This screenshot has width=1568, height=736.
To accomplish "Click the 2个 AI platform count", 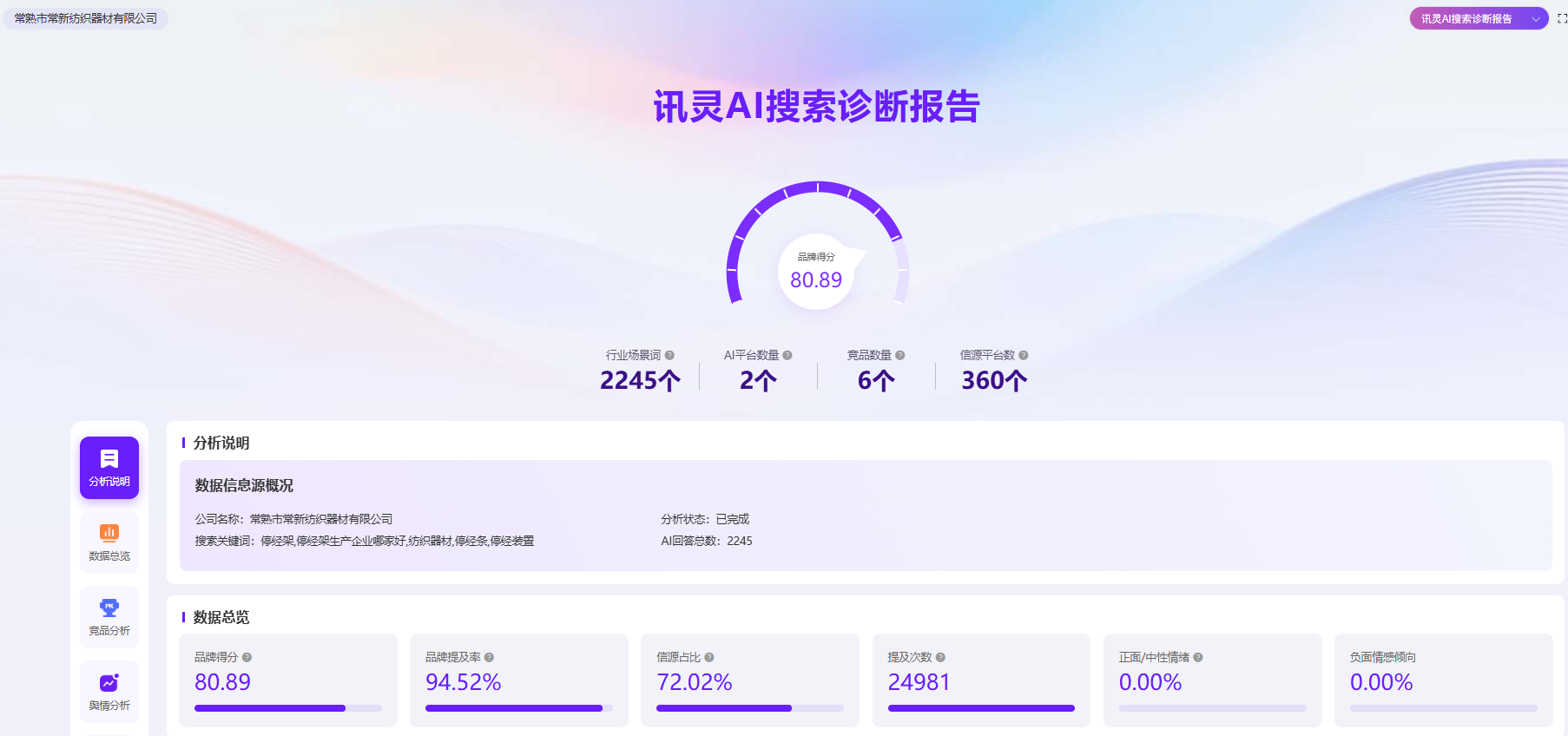I will [x=758, y=380].
